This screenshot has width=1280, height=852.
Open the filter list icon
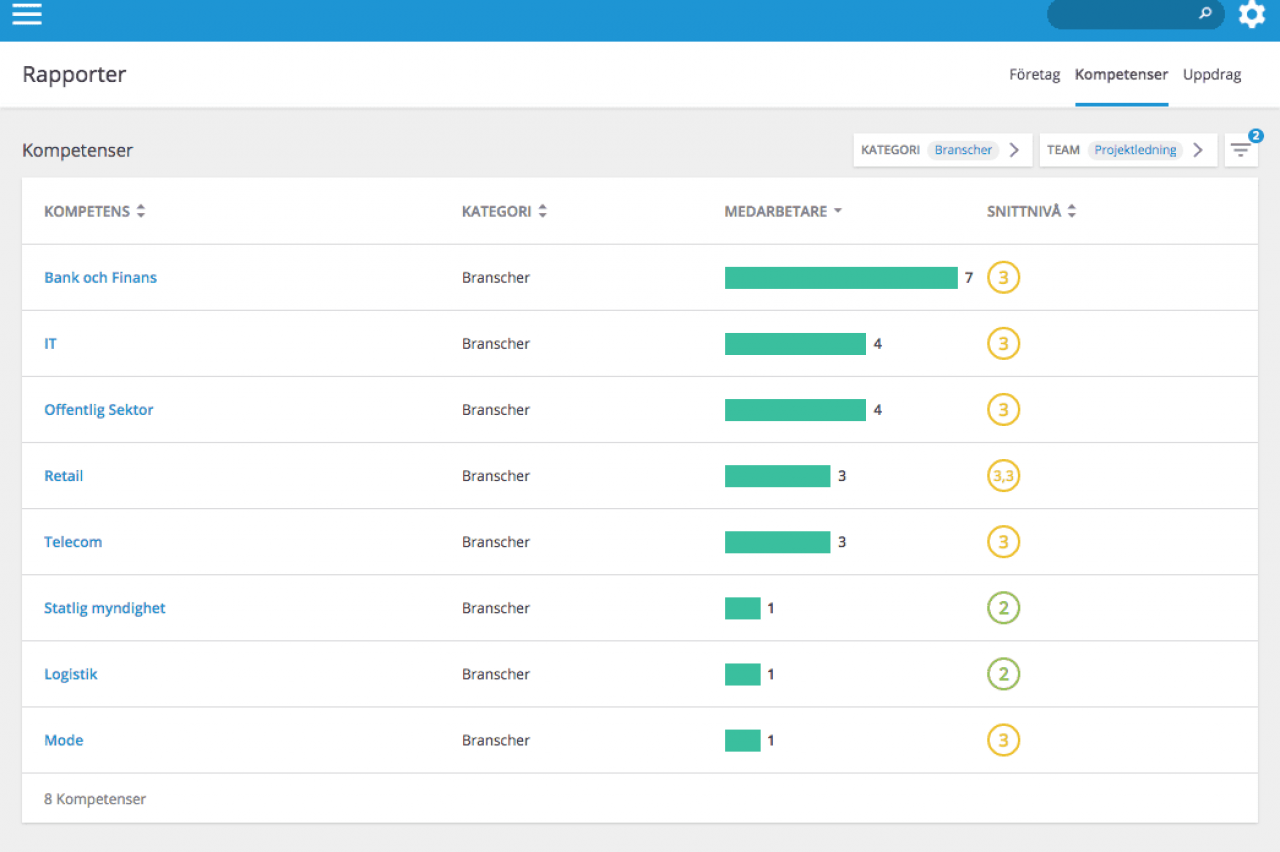click(x=1241, y=150)
